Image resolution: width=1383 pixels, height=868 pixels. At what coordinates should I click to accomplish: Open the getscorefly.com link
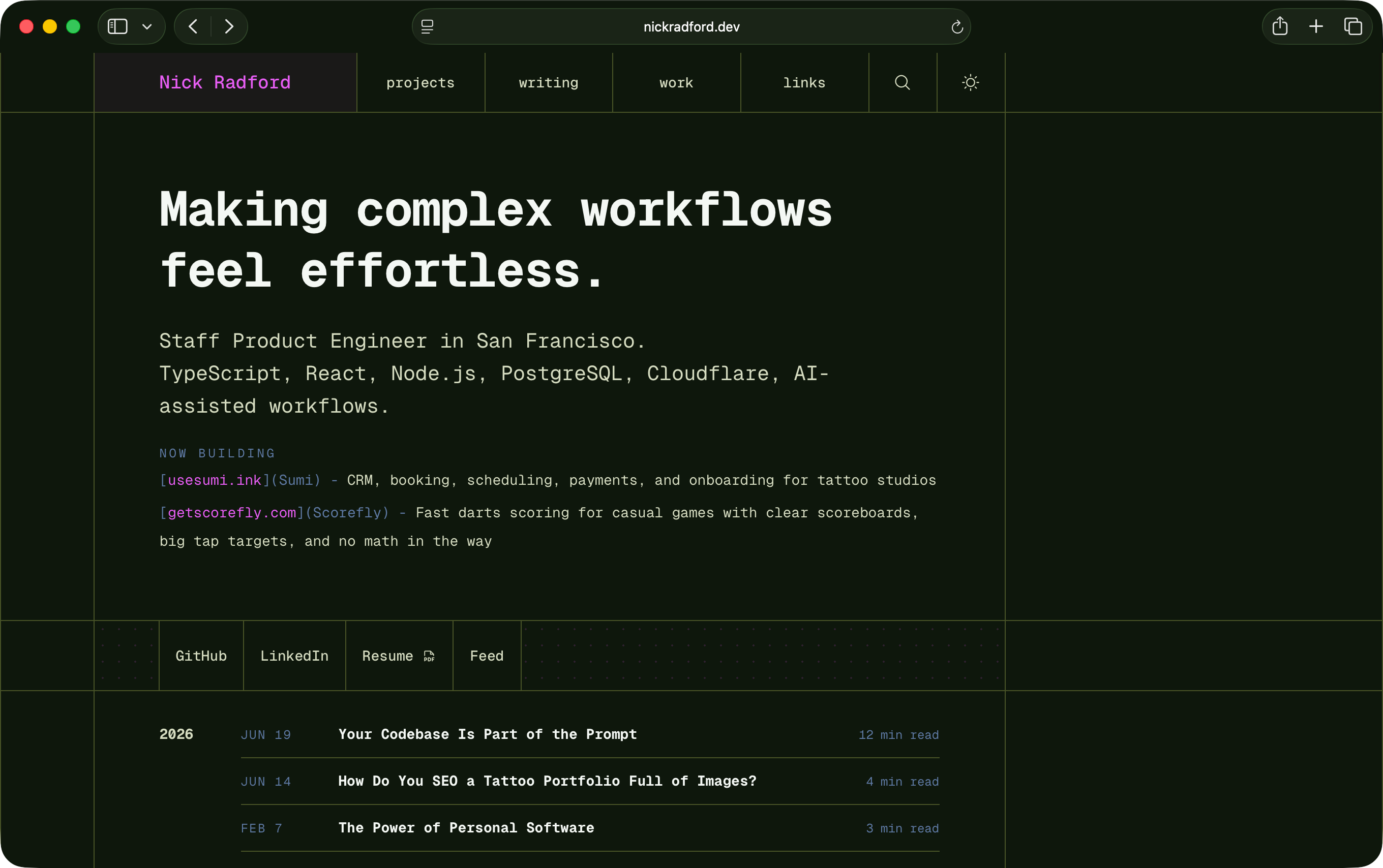(x=231, y=513)
